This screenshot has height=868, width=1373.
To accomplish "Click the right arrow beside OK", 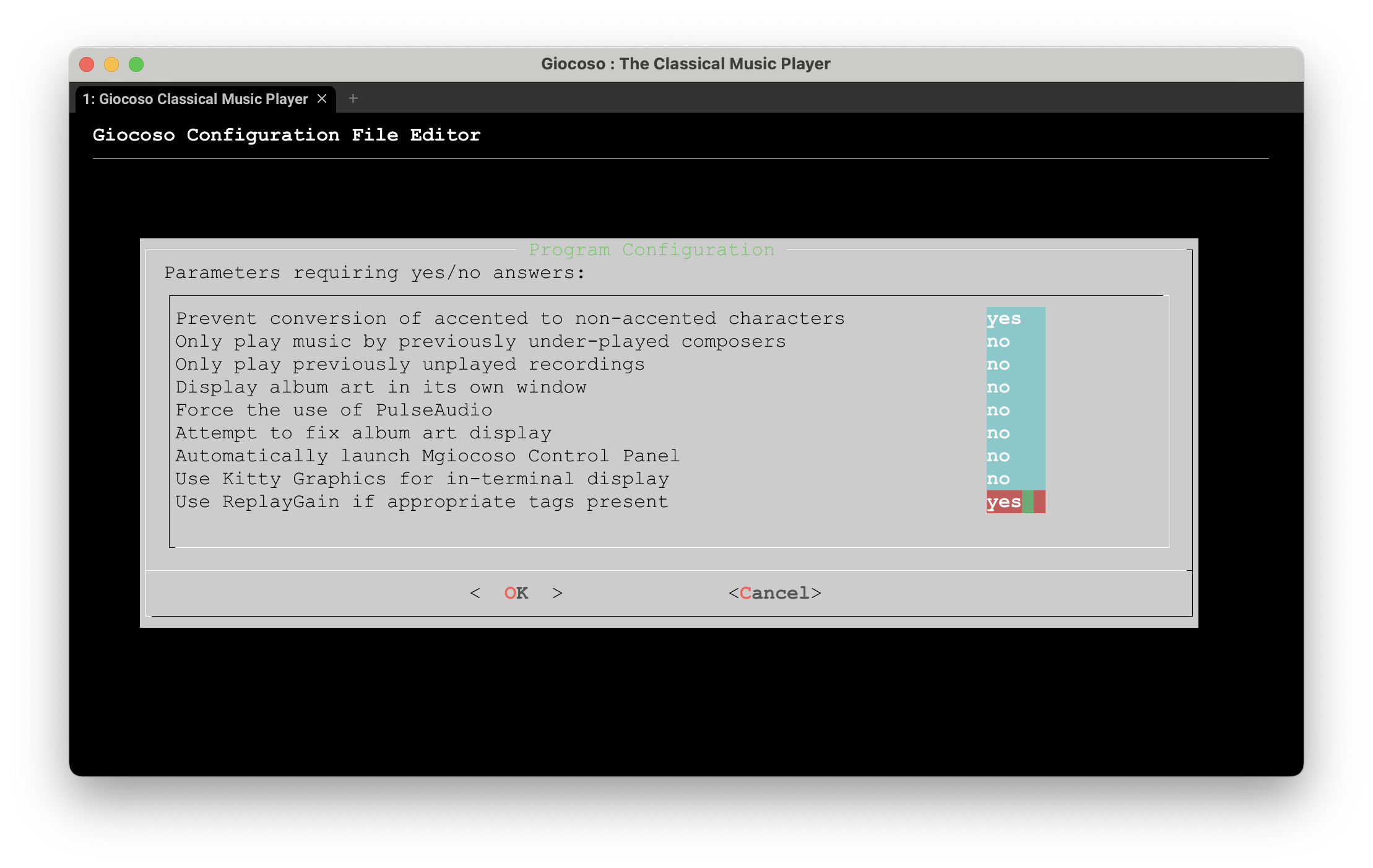I will pyautogui.click(x=557, y=592).
